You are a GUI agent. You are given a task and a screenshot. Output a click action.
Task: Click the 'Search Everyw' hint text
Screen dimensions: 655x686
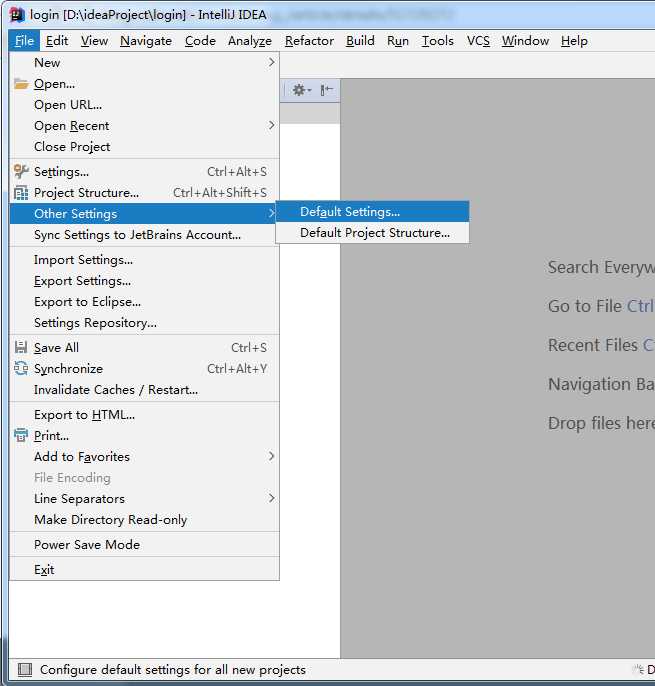[601, 267]
